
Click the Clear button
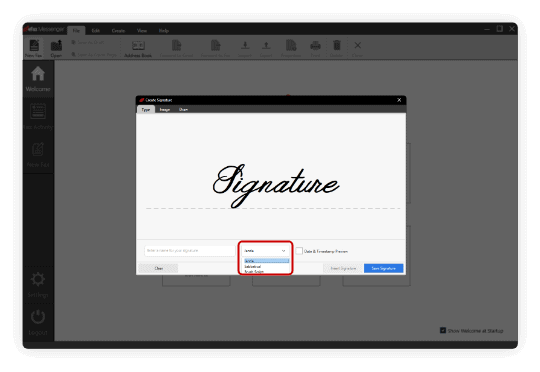(158, 268)
